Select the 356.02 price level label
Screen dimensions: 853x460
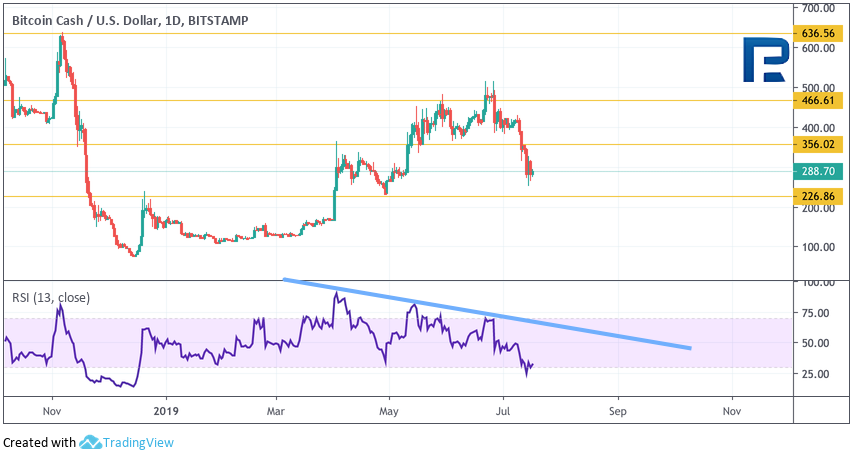(818, 144)
